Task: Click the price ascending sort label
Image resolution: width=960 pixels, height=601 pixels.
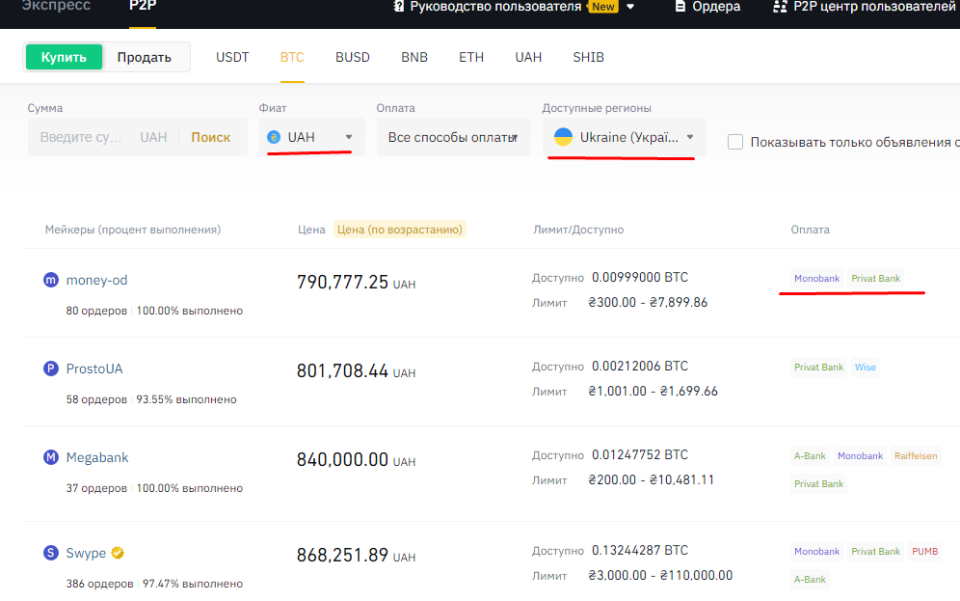Action: [x=399, y=229]
